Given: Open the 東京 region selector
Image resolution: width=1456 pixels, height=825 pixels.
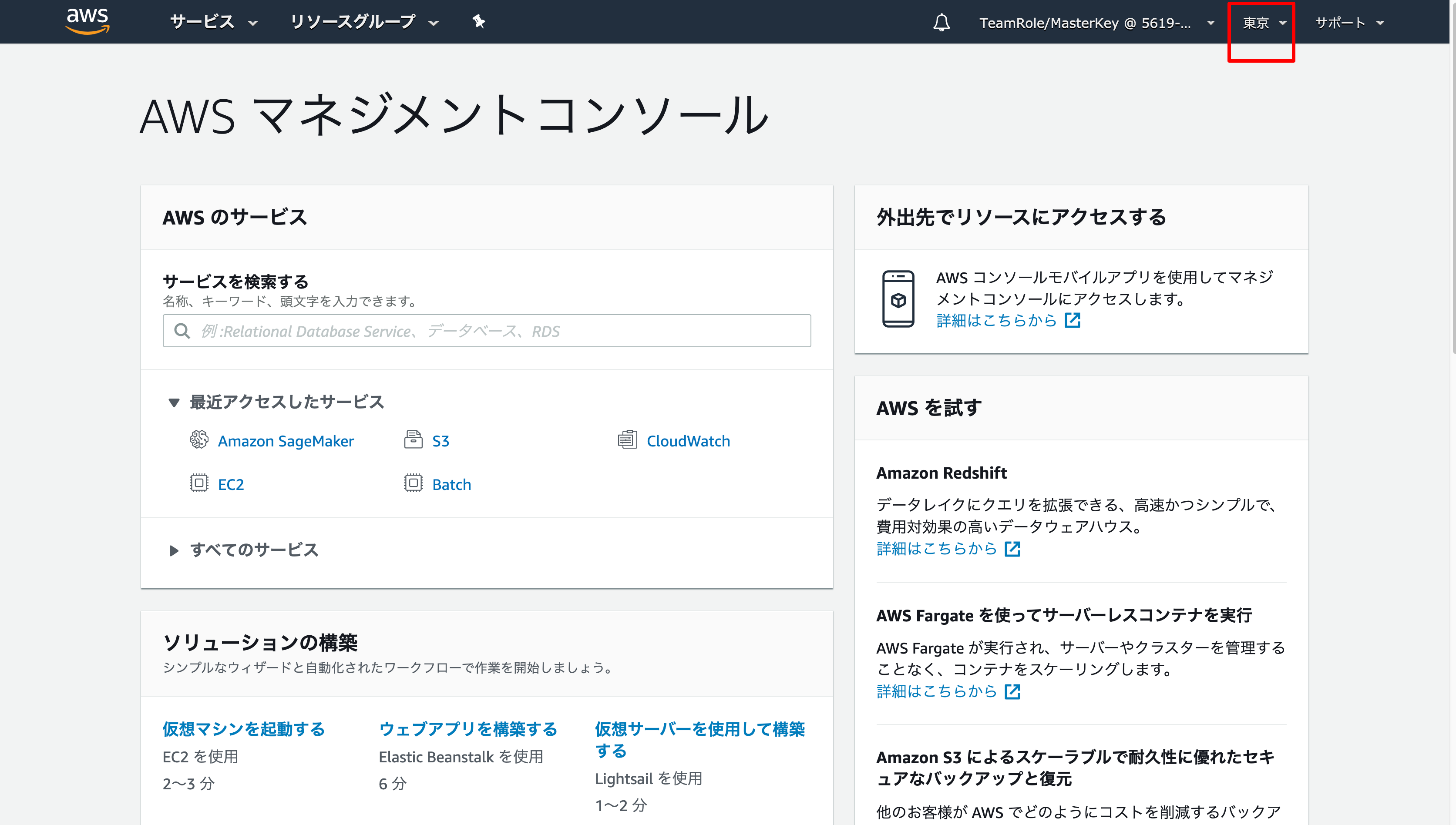Looking at the screenshot, I should [x=1264, y=23].
